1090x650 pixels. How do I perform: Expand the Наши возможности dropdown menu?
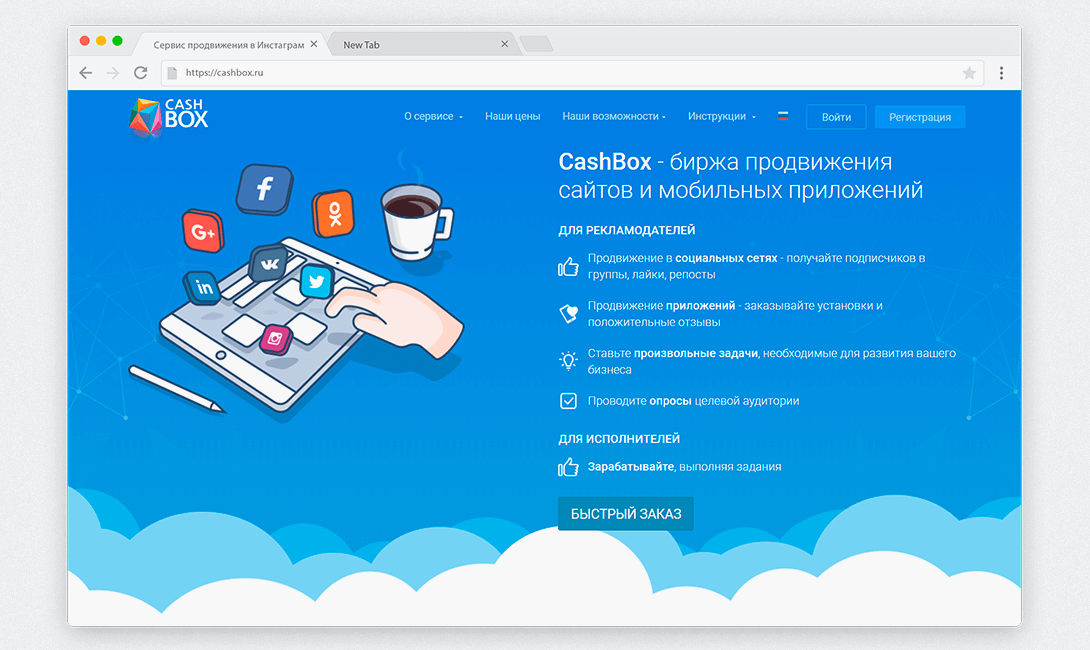(x=614, y=116)
